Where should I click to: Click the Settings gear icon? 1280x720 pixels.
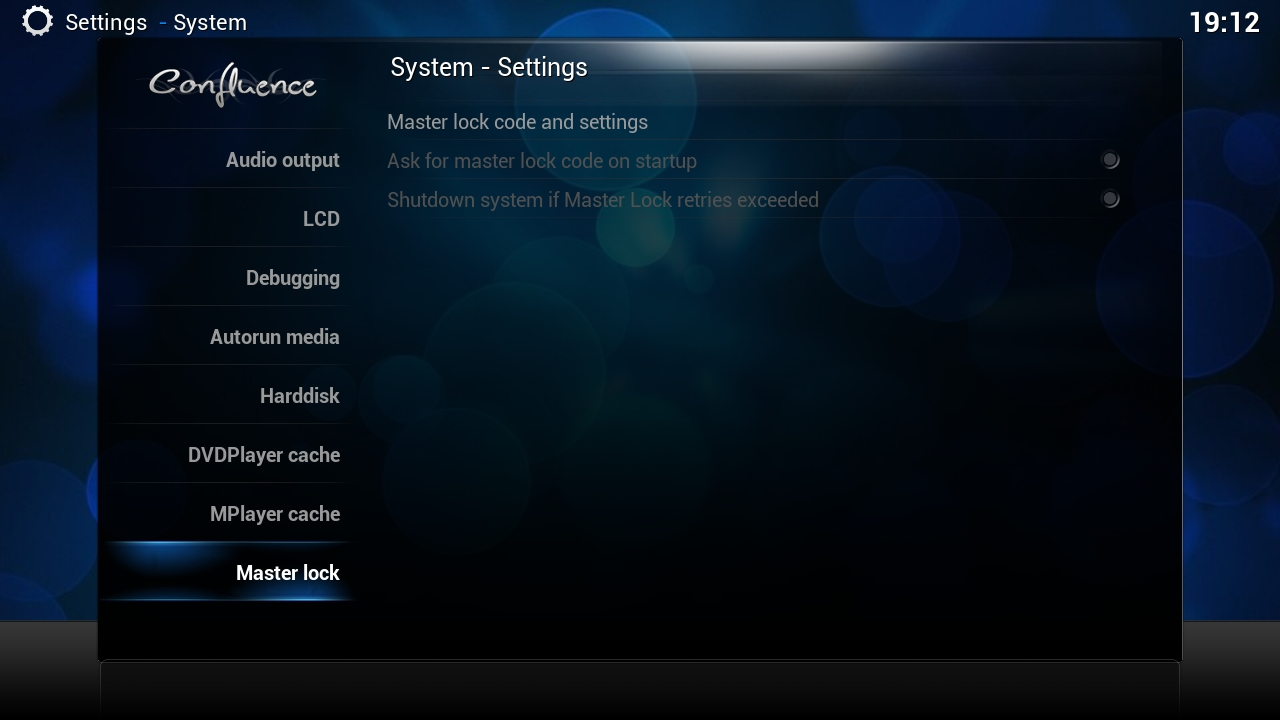pos(37,21)
